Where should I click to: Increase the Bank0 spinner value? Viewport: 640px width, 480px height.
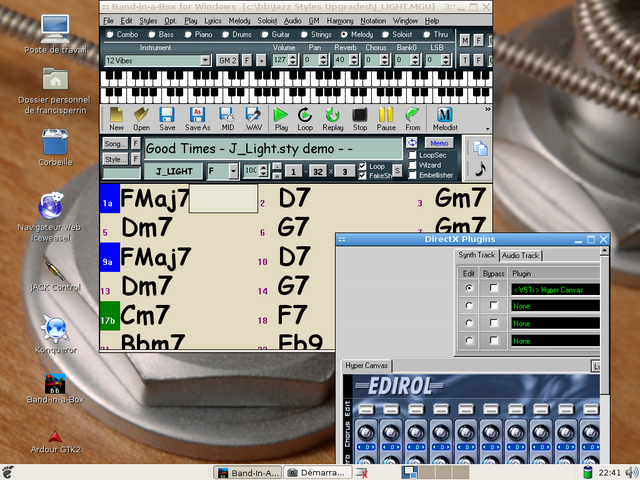coord(415,58)
